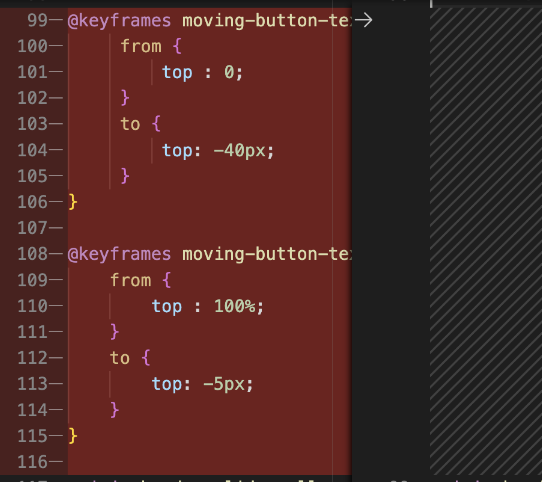Click the empty removed line 107
542x482 pixels.
pyautogui.click(x=209, y=228)
